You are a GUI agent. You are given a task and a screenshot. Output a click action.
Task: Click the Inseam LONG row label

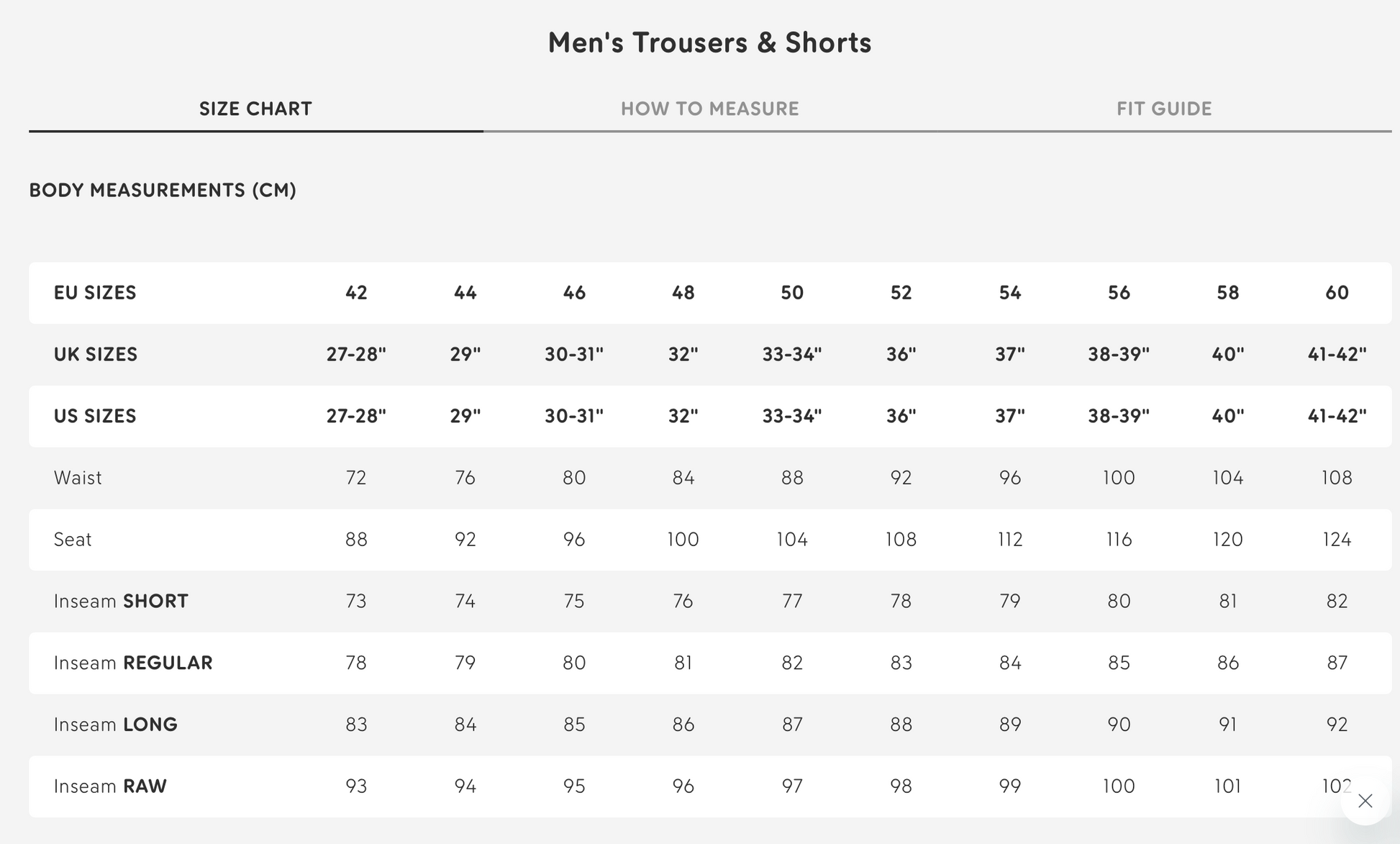116,725
